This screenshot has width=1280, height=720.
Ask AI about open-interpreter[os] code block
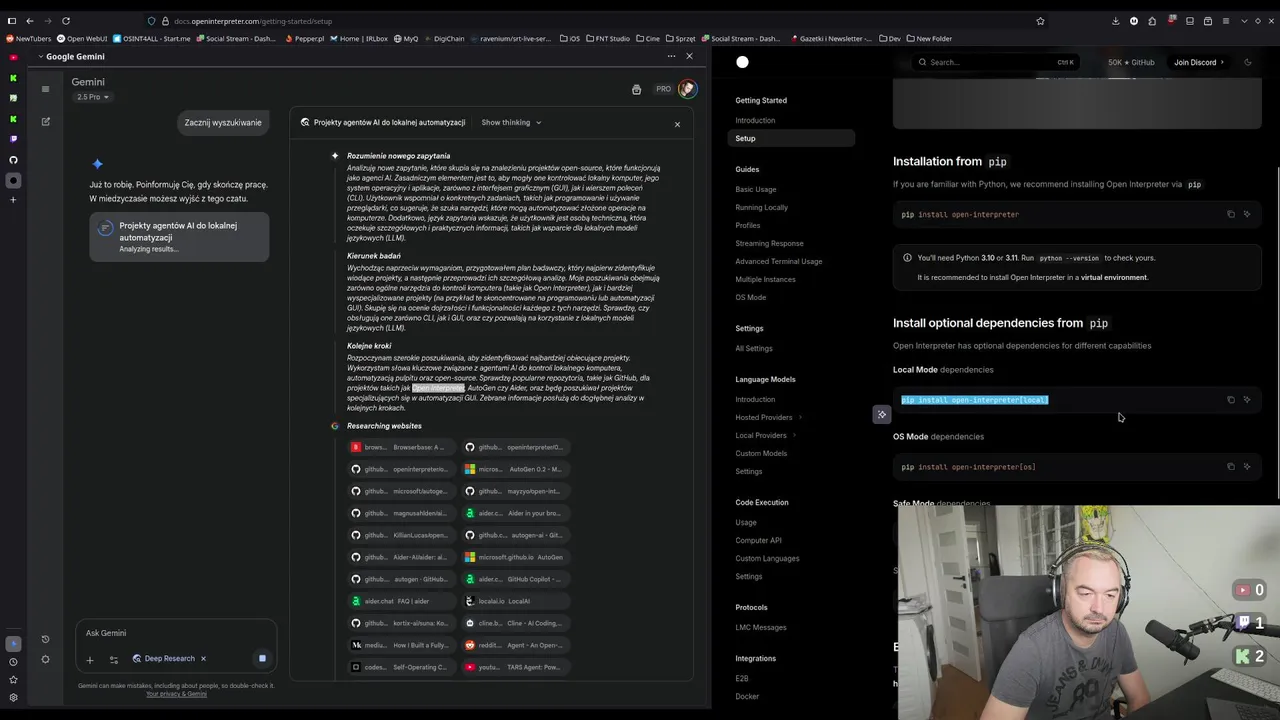1247,466
